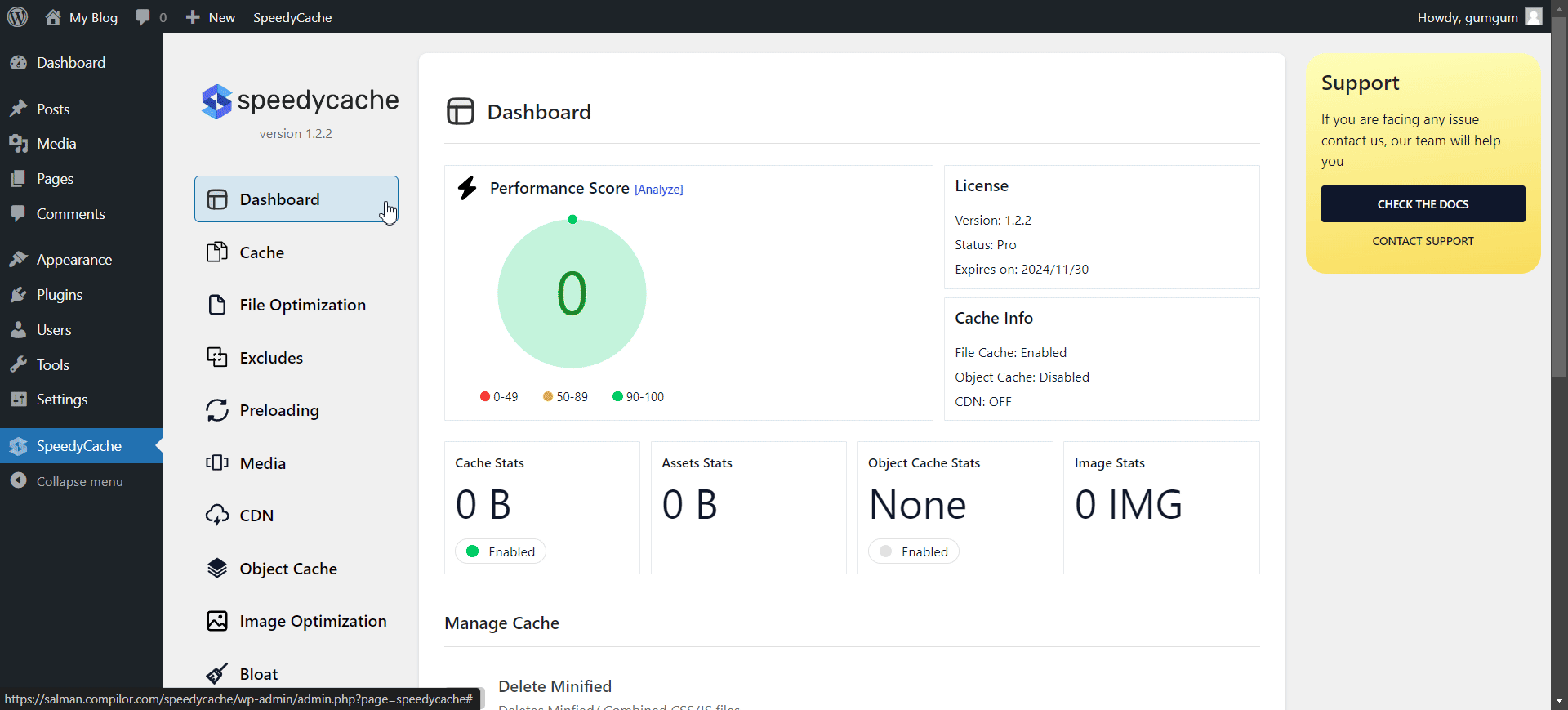Click the WordPress logo icon in admin bar
This screenshot has height=710, width=1568.
coord(17,17)
